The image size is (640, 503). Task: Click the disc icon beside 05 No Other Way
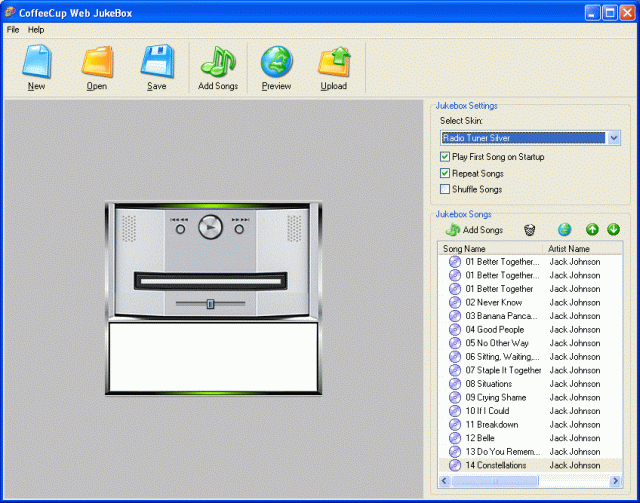tap(455, 343)
